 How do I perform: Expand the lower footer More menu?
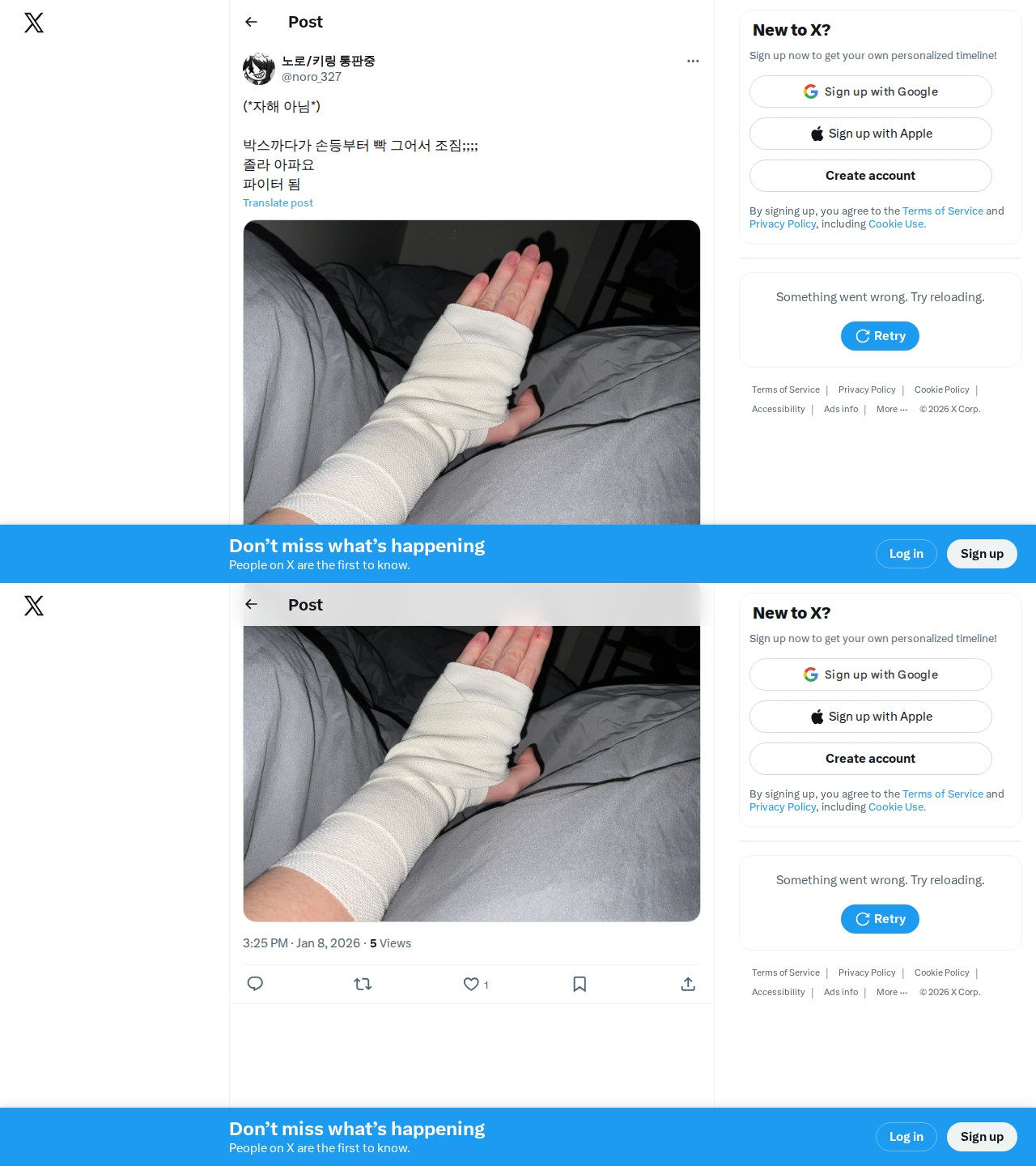click(x=892, y=992)
